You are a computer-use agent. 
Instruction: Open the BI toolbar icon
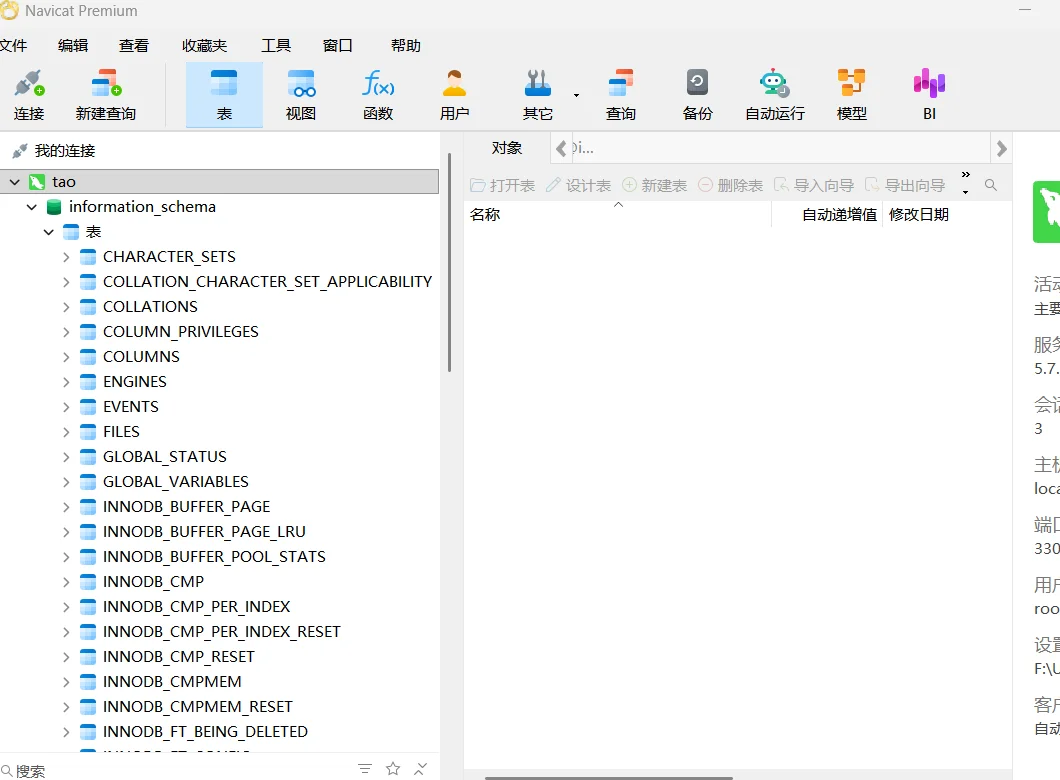929,94
